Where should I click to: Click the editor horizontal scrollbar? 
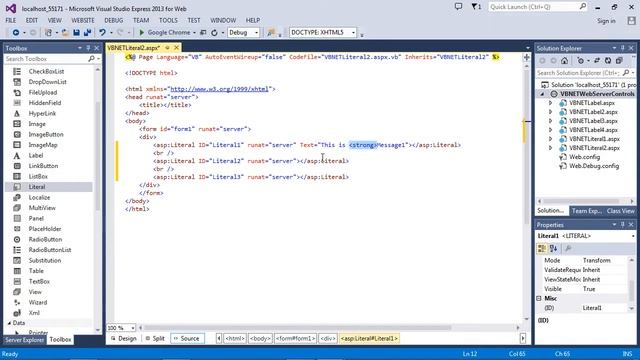(298, 327)
